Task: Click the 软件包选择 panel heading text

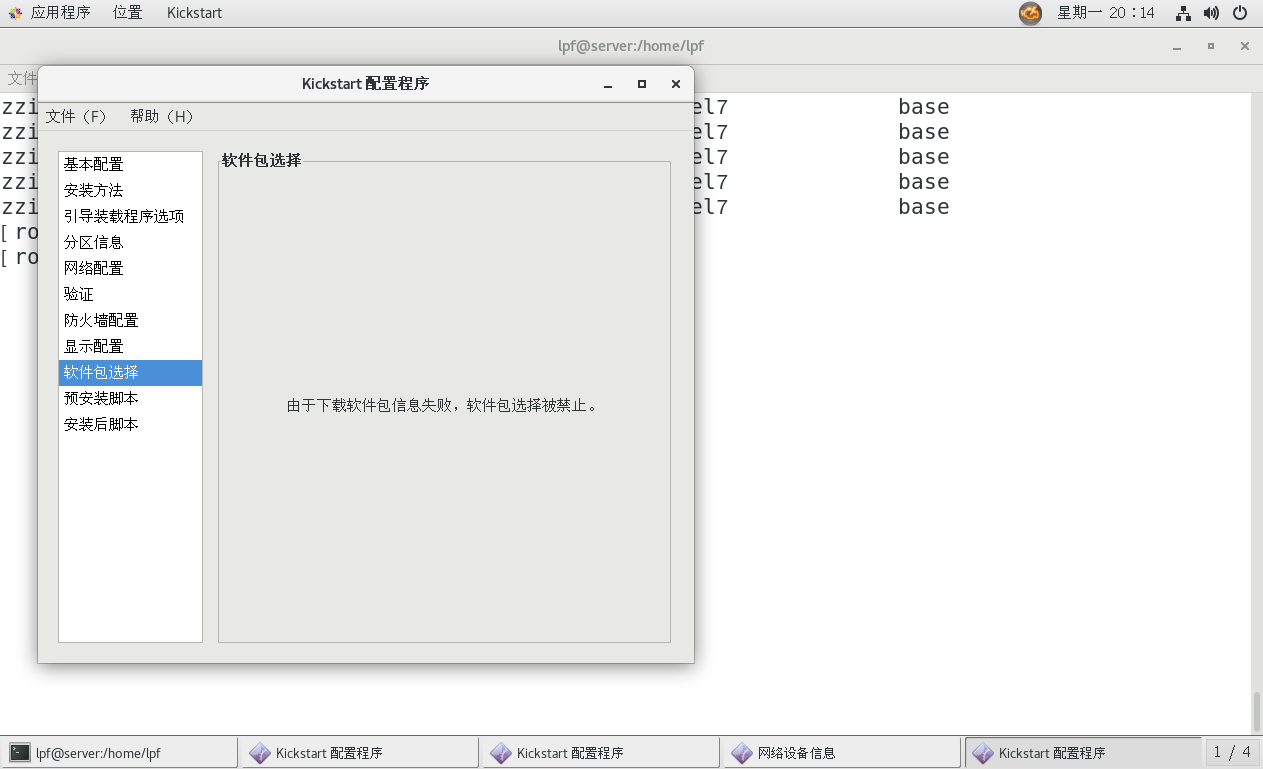Action: click(x=261, y=160)
